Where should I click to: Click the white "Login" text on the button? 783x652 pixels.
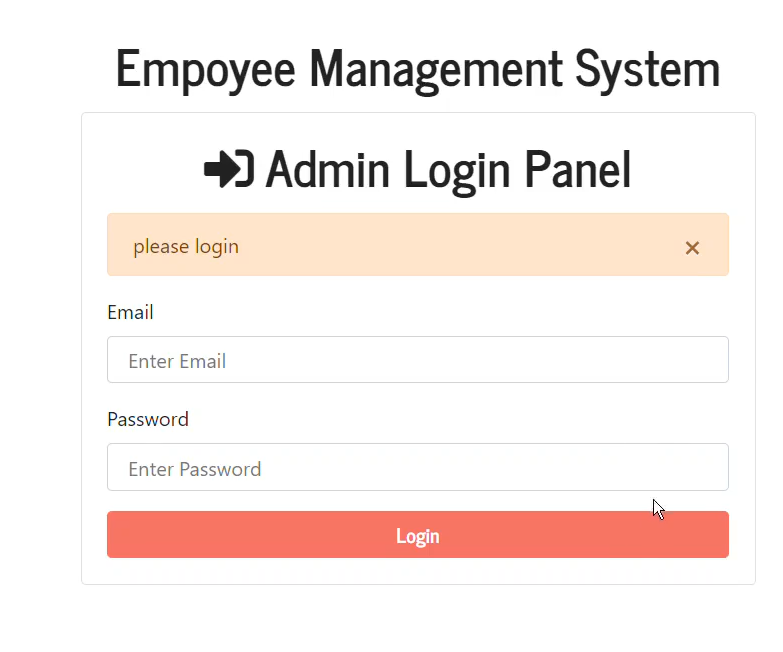click(417, 536)
